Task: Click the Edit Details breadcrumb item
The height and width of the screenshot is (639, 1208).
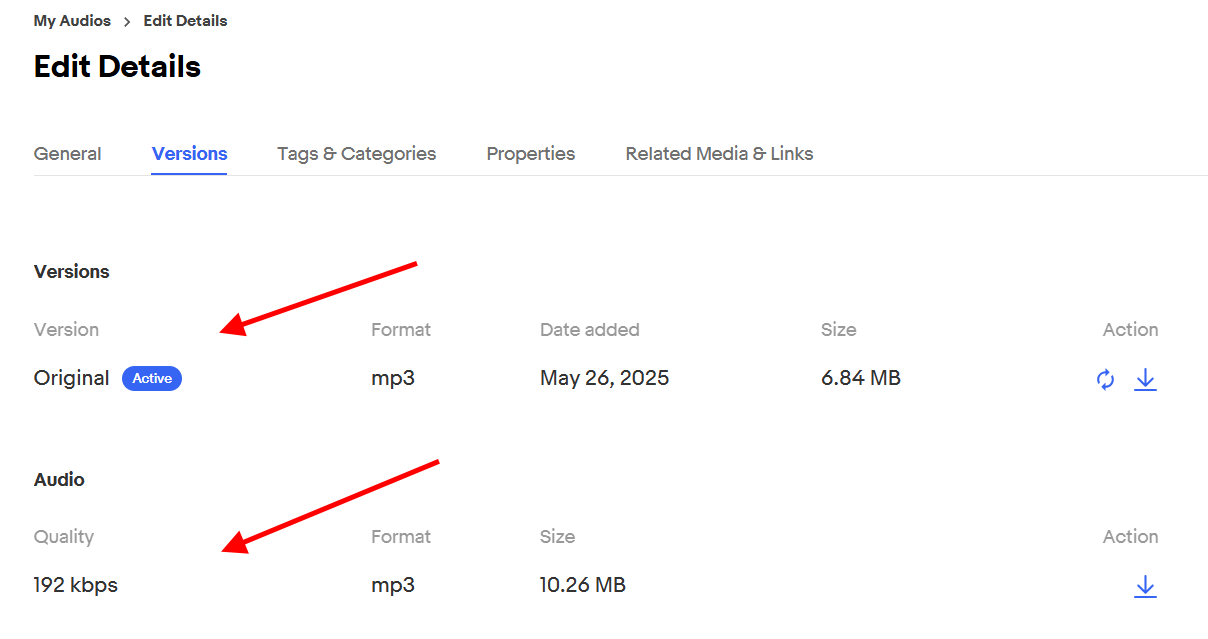Action: pyautogui.click(x=185, y=21)
